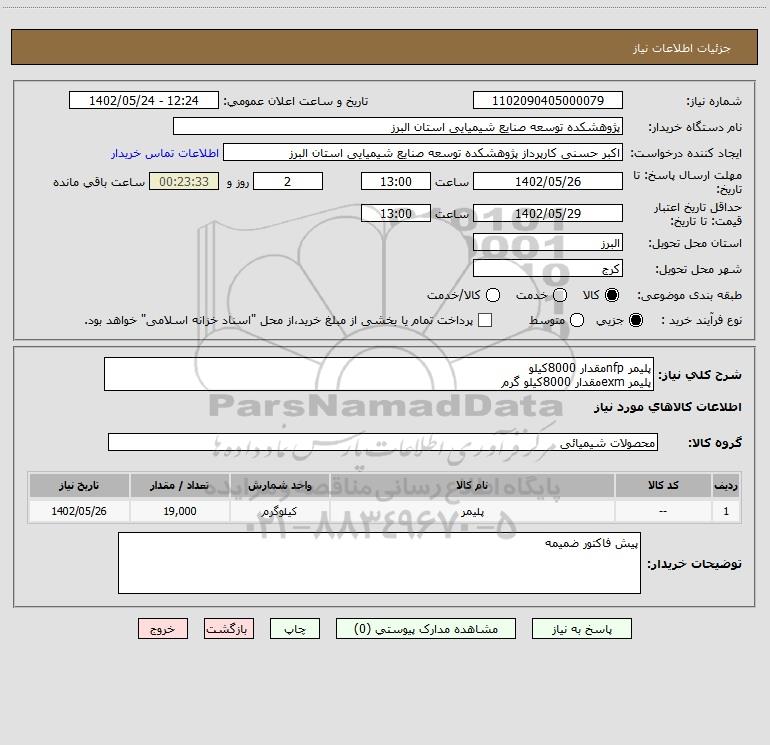Click the ردیف column header
The image size is (770, 745).
726,486
